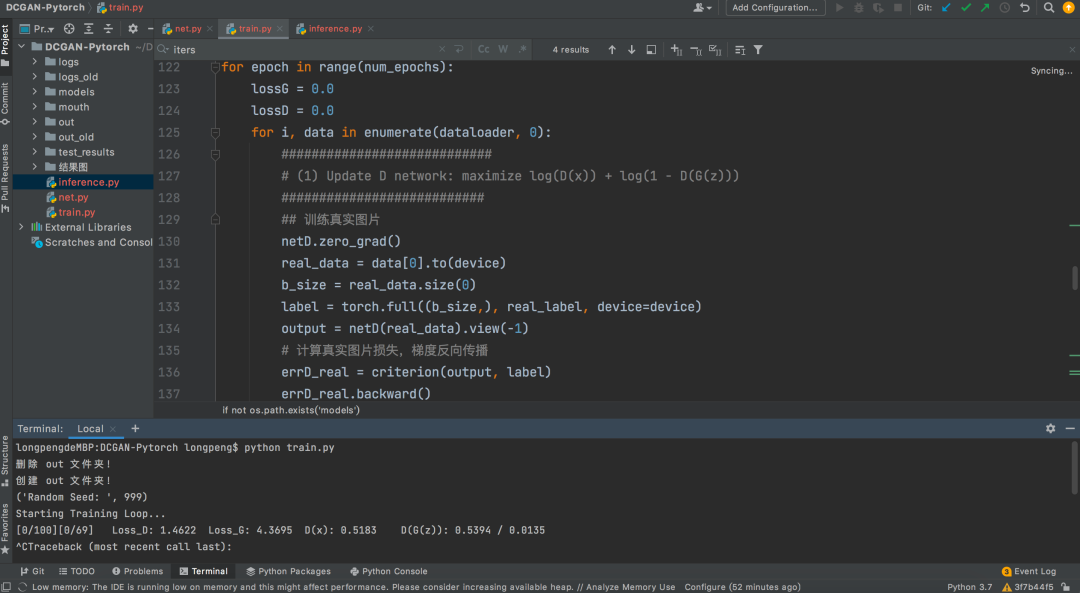Click the Run with coverage icon
The height and width of the screenshot is (593, 1080).
[878, 8]
